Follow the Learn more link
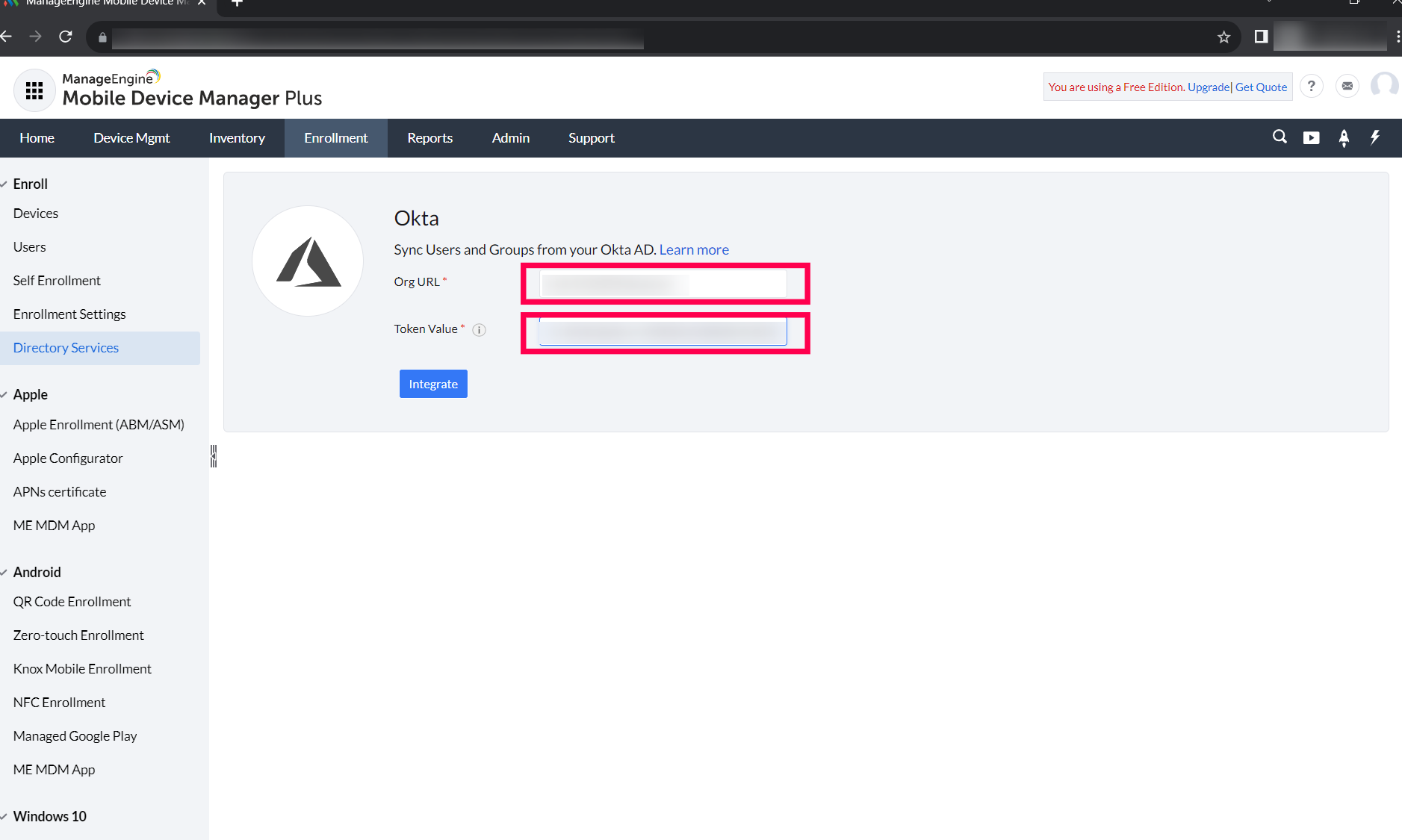1402x840 pixels. point(694,249)
